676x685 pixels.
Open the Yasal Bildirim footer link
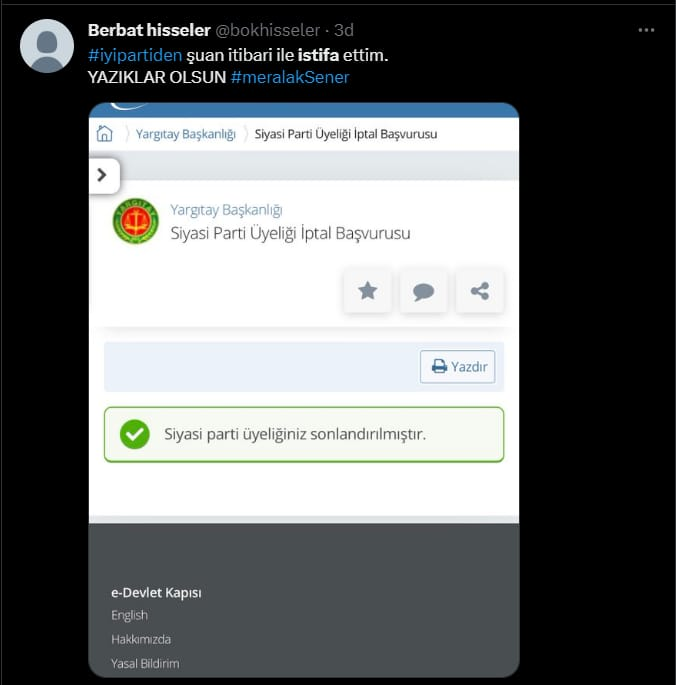point(145,664)
